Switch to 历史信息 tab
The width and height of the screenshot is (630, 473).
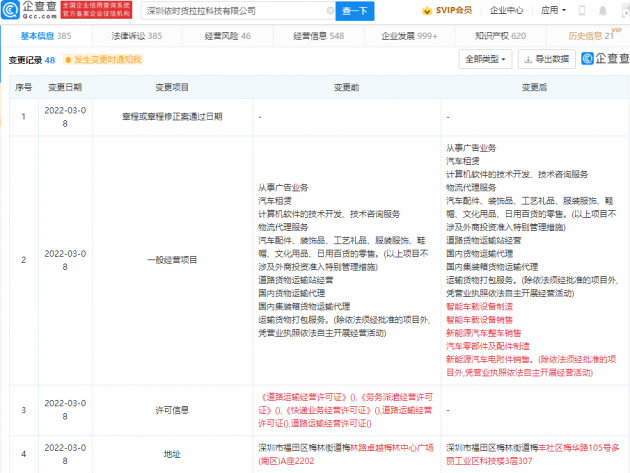(591, 36)
